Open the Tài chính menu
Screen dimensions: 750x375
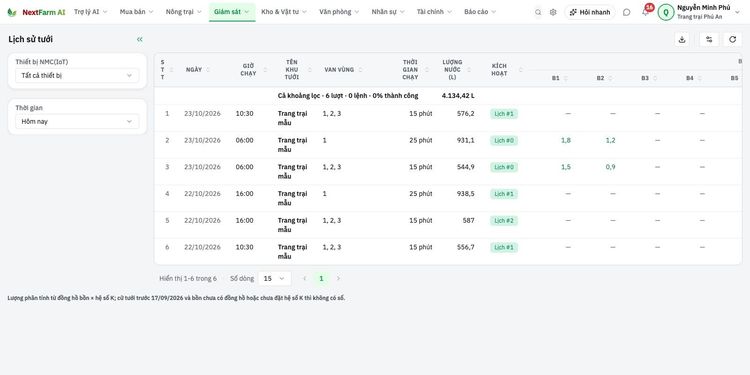[x=434, y=12]
